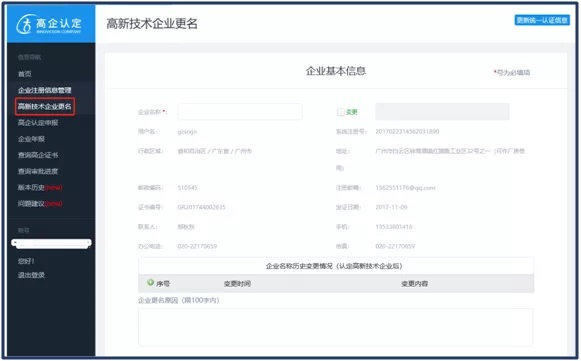Click the system registration number value

coord(407,132)
